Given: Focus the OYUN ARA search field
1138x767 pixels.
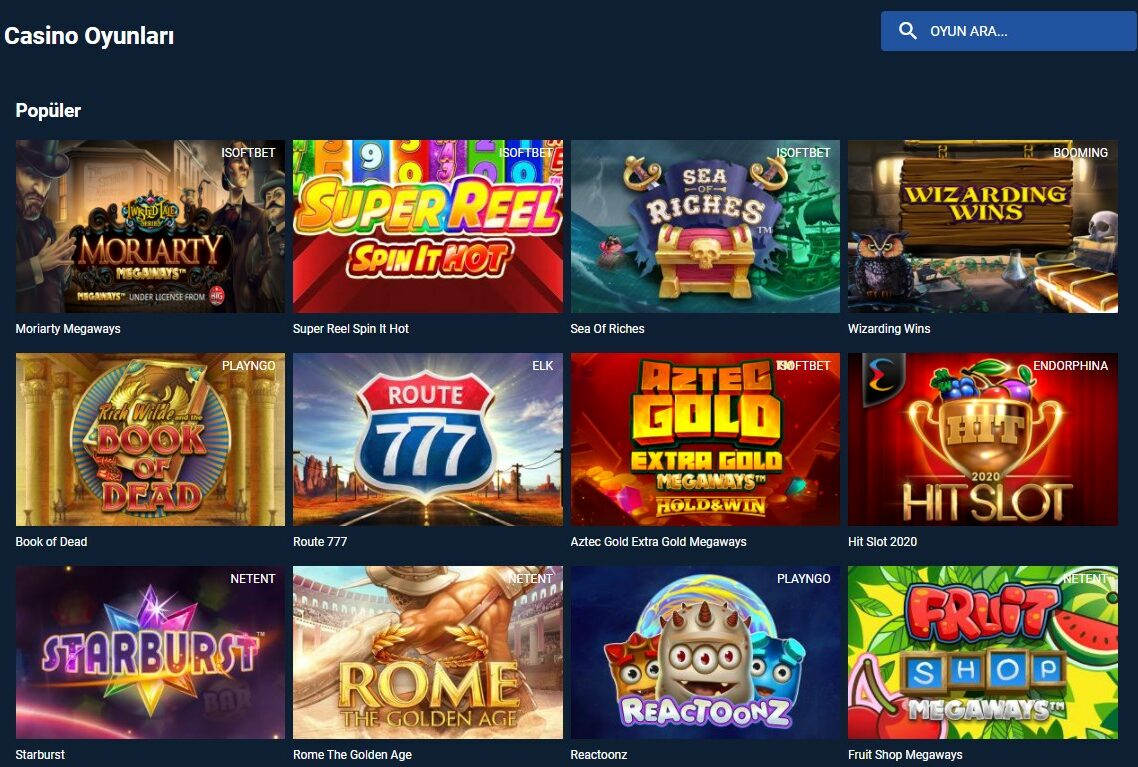Looking at the screenshot, I should pos(1009,31).
